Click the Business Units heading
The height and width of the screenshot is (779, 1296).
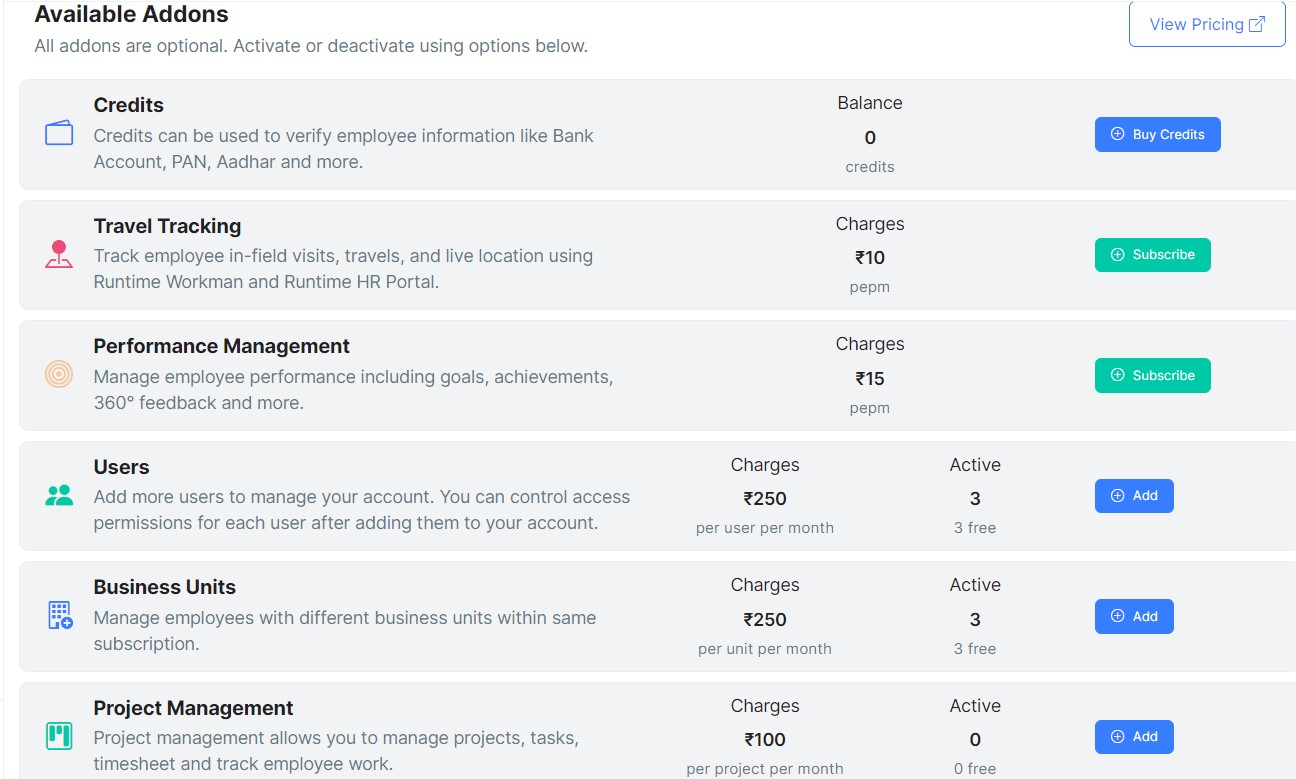coord(164,587)
